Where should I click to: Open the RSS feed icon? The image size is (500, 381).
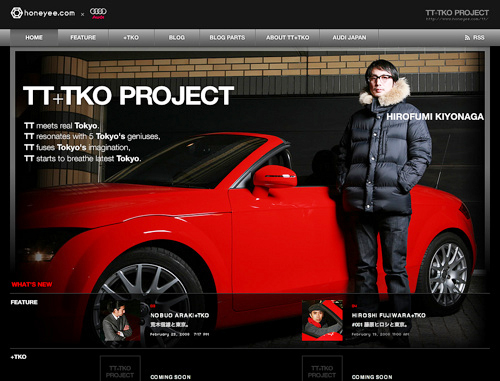tap(467, 38)
